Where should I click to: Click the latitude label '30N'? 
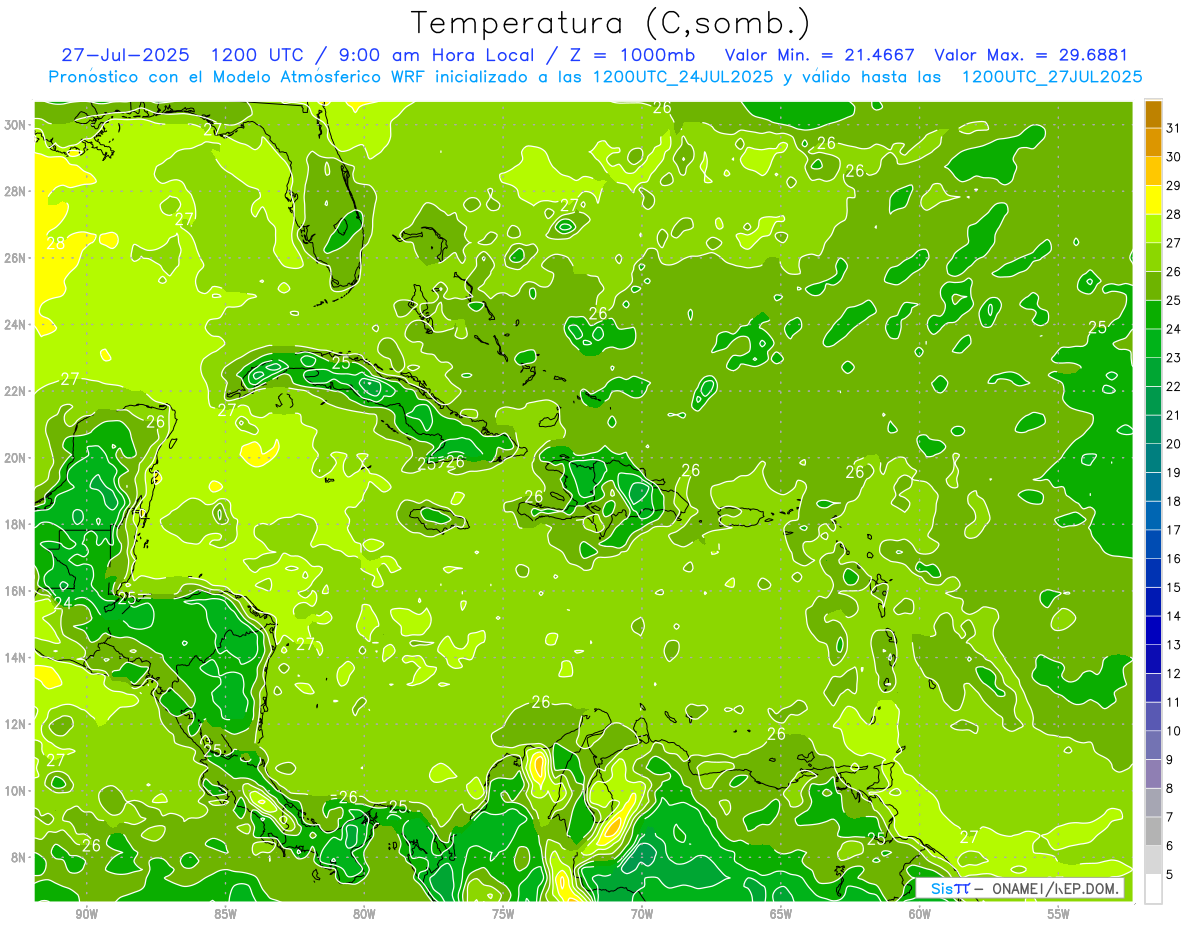click(x=15, y=125)
